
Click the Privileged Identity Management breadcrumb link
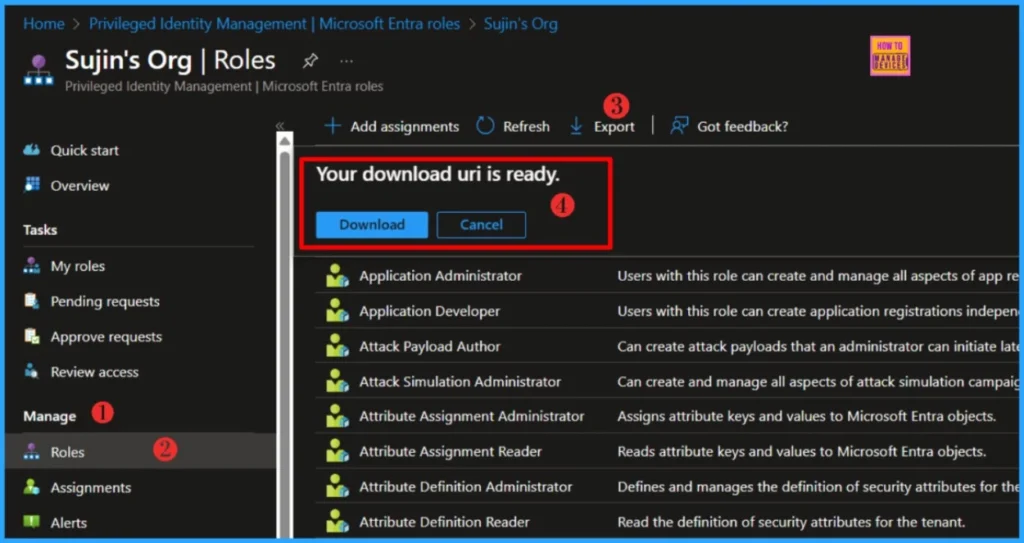pos(274,24)
